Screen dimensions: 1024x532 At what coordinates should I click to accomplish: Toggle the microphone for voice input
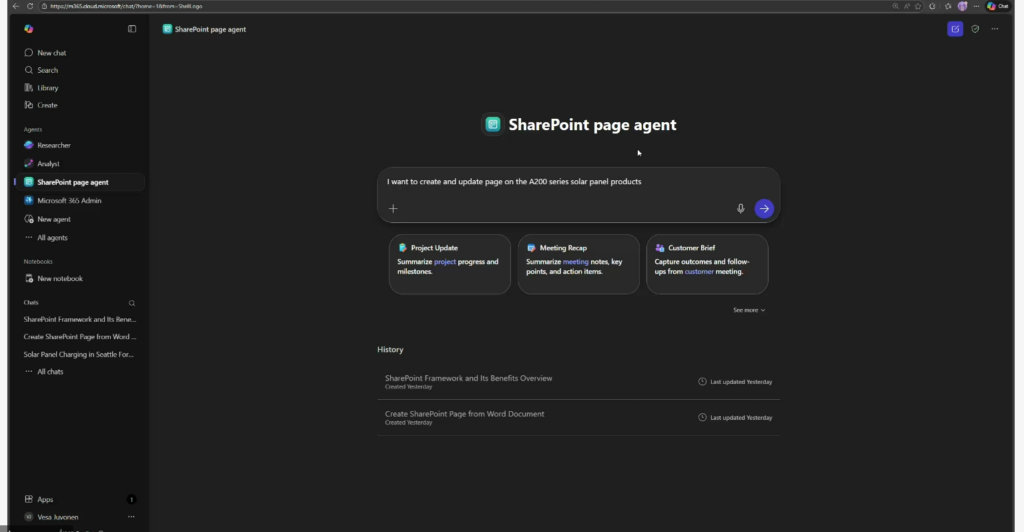point(741,209)
